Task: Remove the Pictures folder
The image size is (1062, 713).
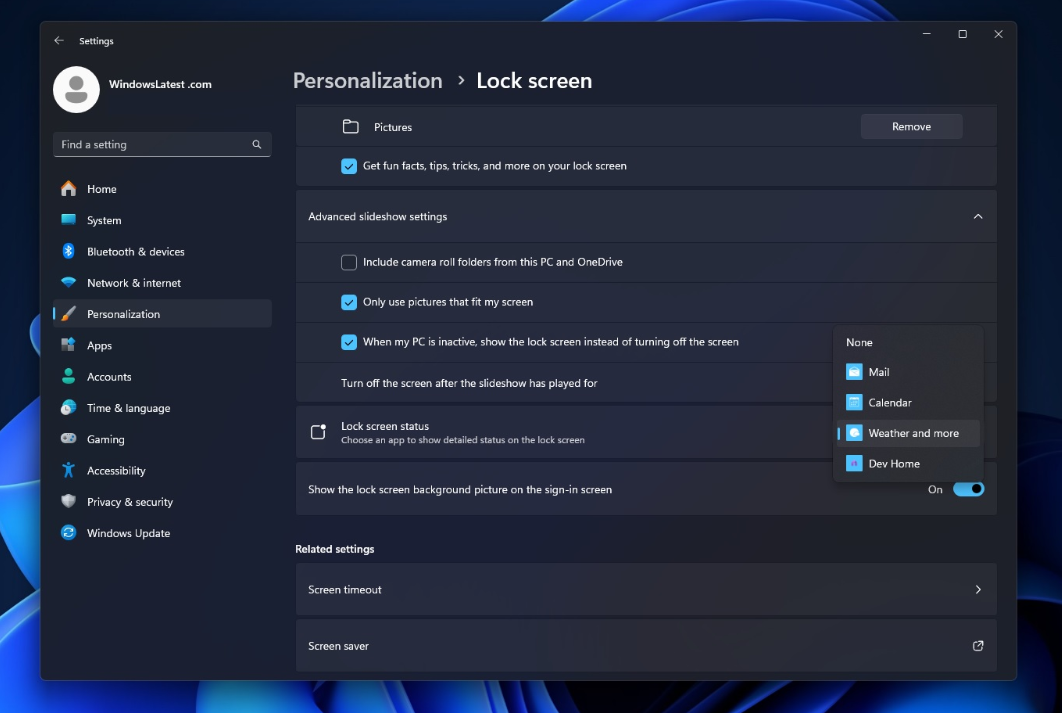Action: click(911, 127)
